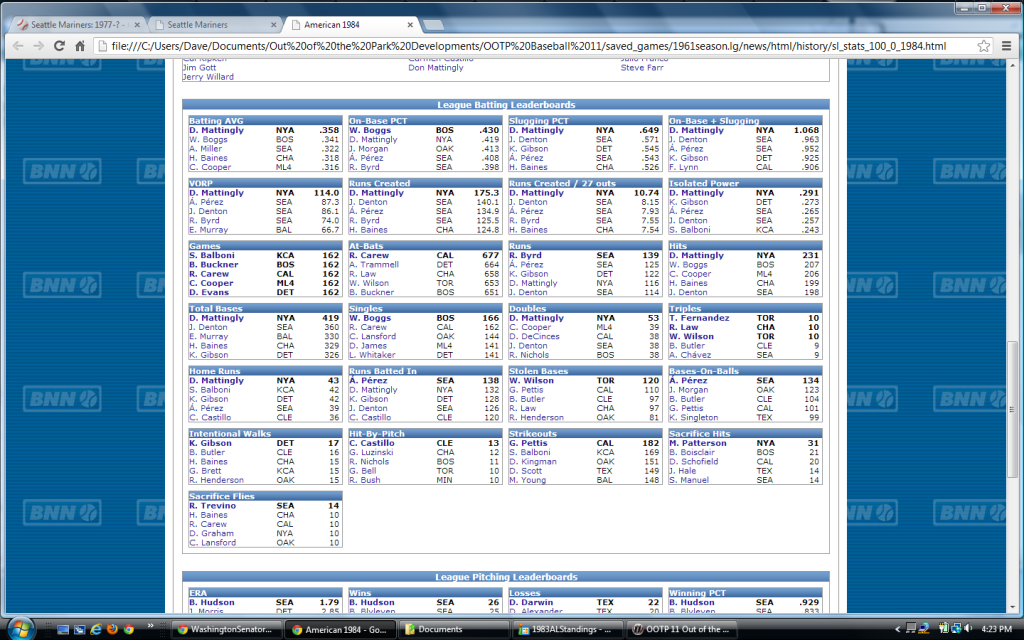1024x640 pixels.
Task: Open R. Carew in At-Bats leaderboard
Action: (x=369, y=256)
